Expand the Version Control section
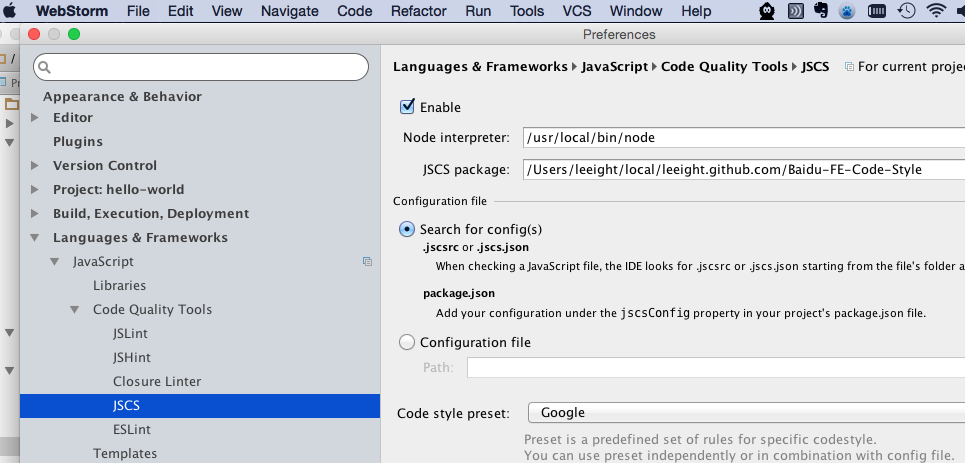 pyautogui.click(x=35, y=166)
